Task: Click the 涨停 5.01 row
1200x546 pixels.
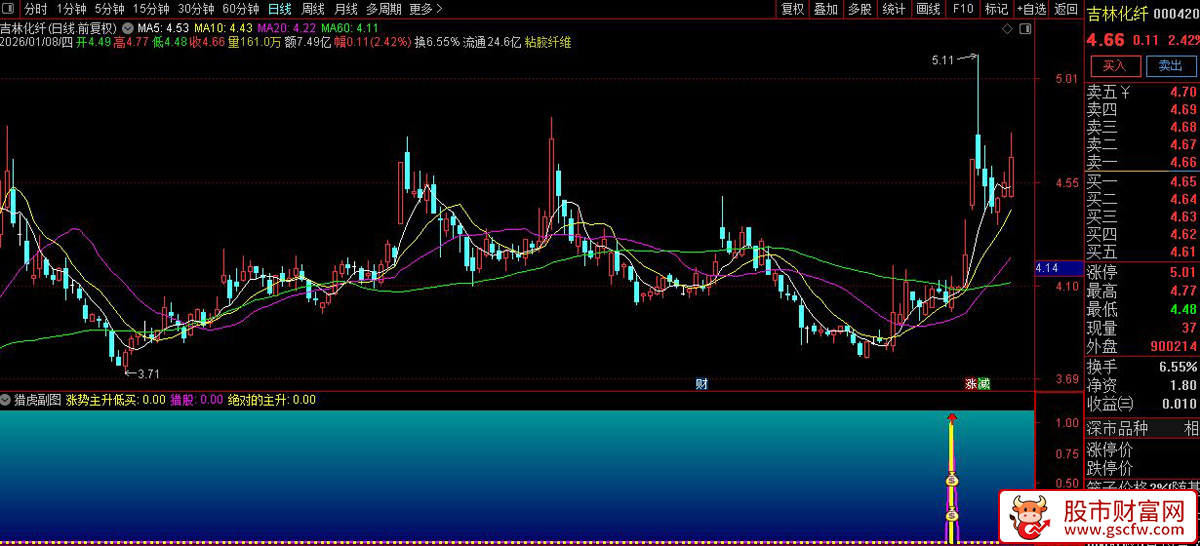Action: tap(1142, 272)
